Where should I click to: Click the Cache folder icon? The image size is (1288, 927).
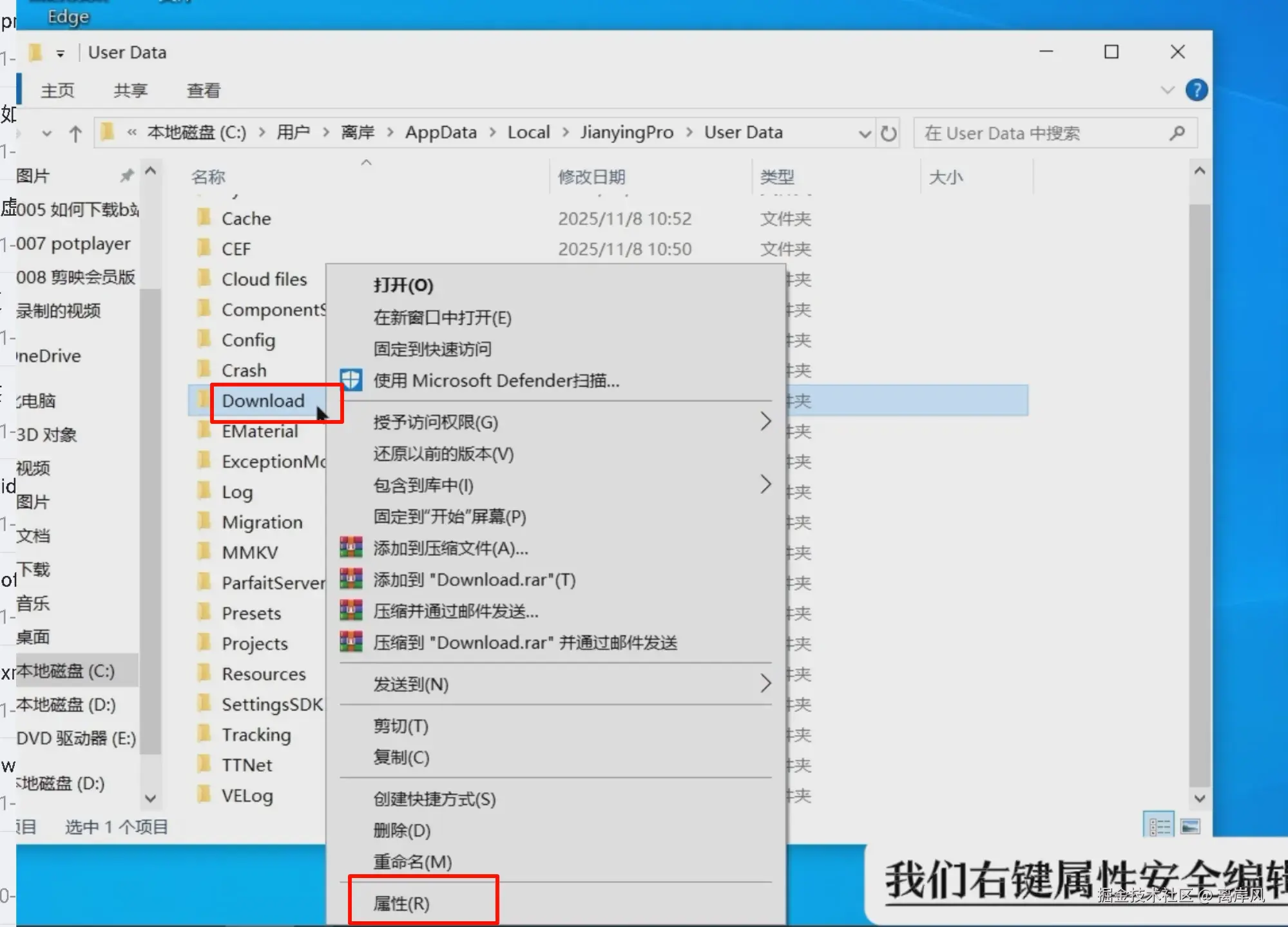point(204,218)
